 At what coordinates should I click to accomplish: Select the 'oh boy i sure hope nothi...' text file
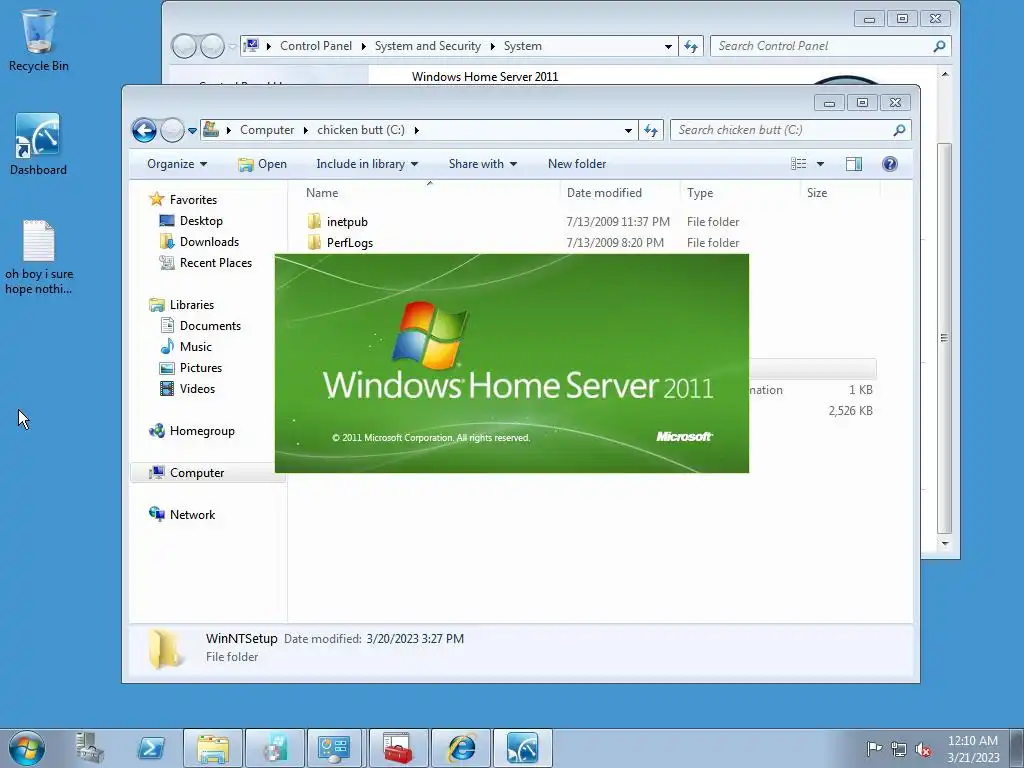(x=39, y=257)
